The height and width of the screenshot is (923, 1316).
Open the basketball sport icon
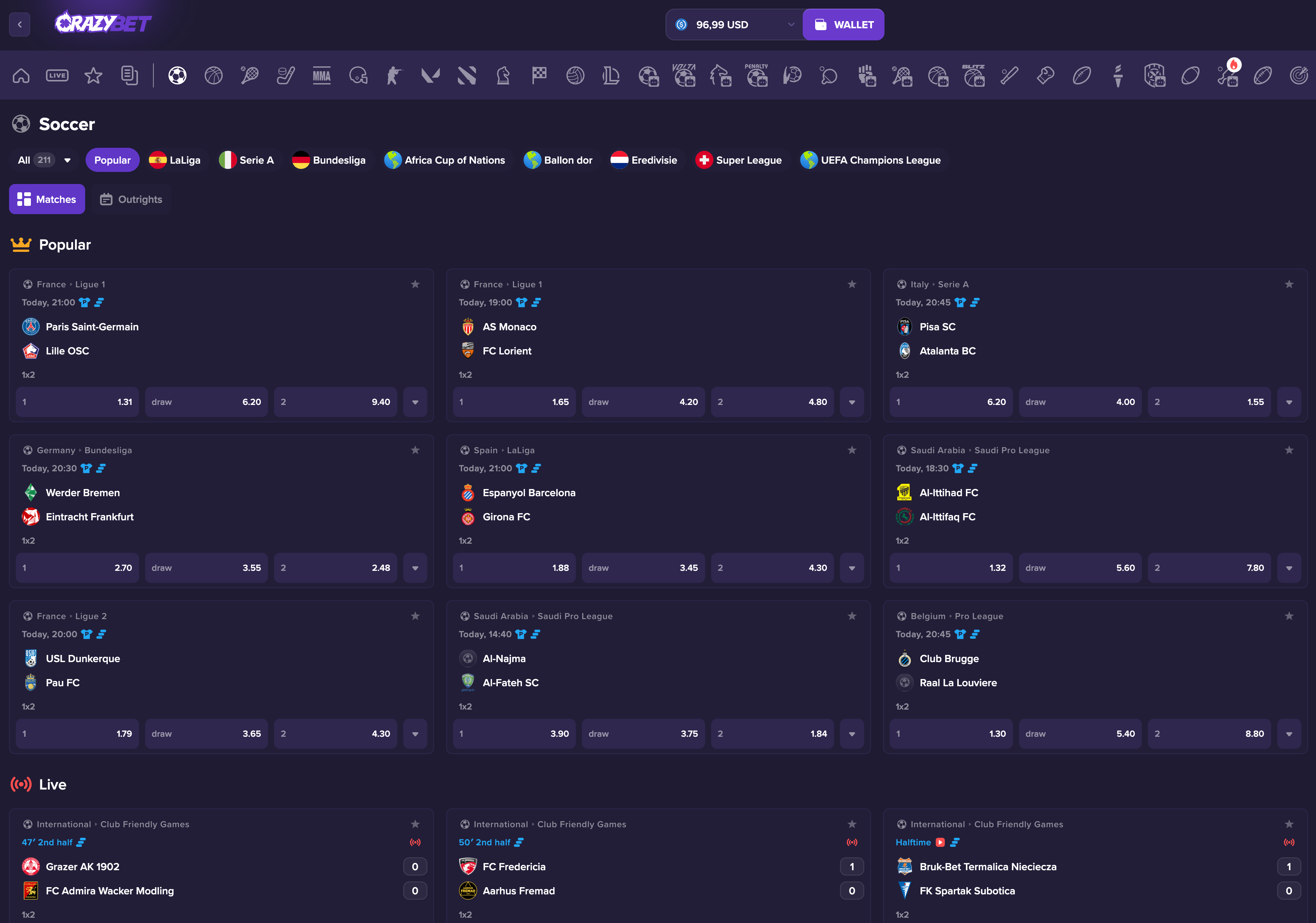pyautogui.click(x=213, y=76)
